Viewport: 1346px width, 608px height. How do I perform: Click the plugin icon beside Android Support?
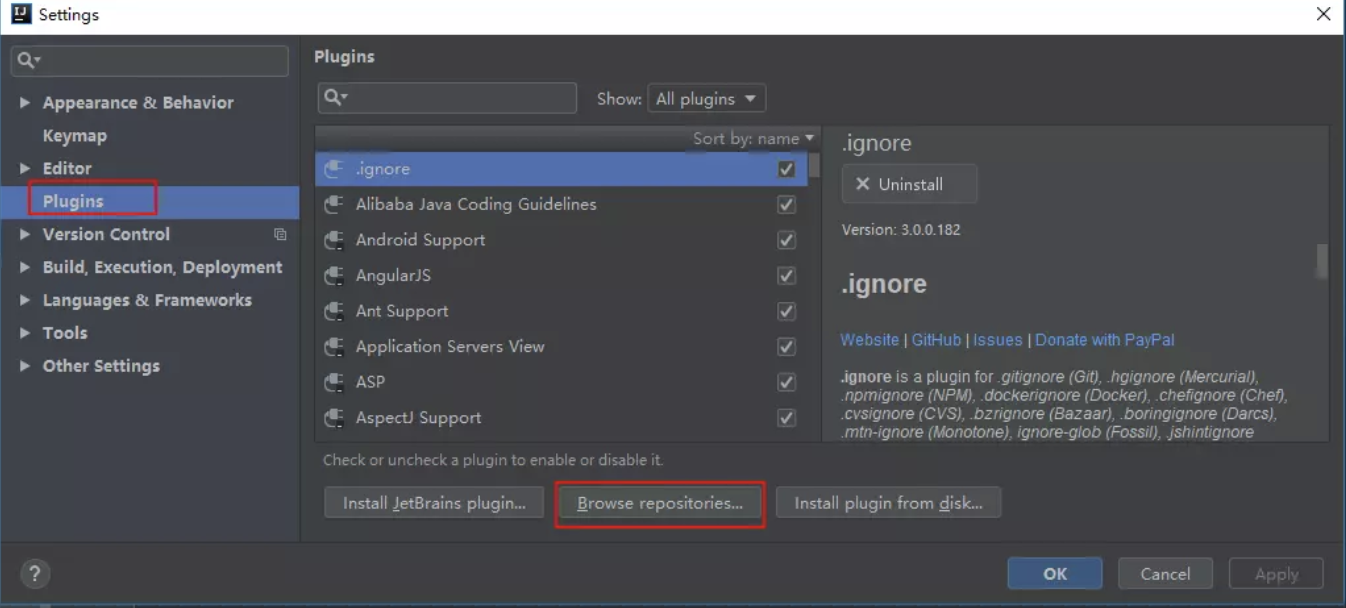334,240
